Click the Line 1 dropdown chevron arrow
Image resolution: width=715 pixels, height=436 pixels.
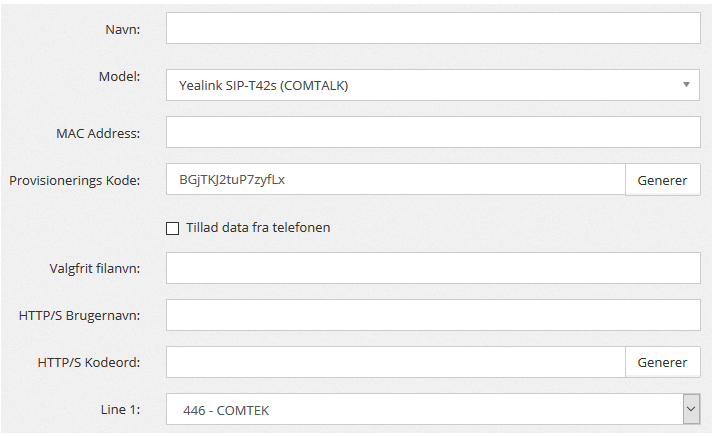click(690, 410)
